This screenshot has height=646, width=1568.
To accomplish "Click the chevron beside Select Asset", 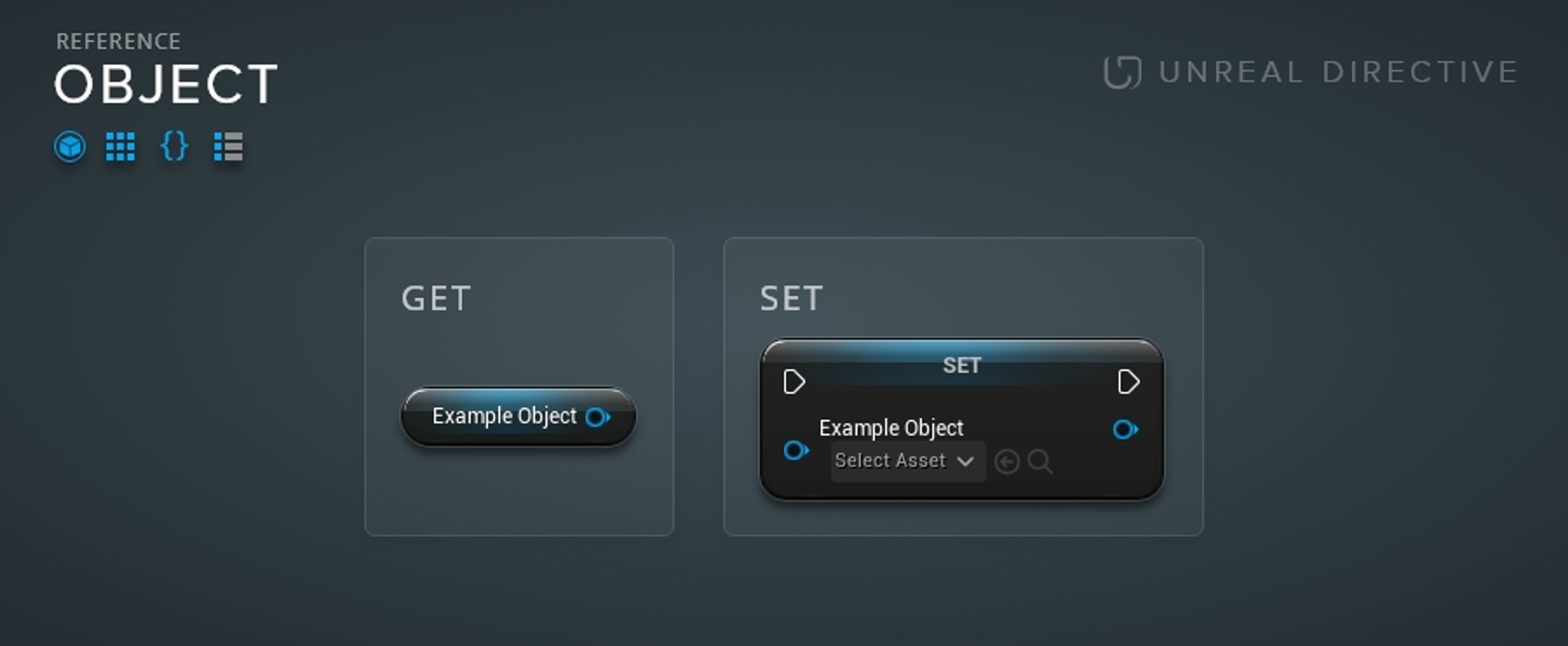I will tap(965, 462).
